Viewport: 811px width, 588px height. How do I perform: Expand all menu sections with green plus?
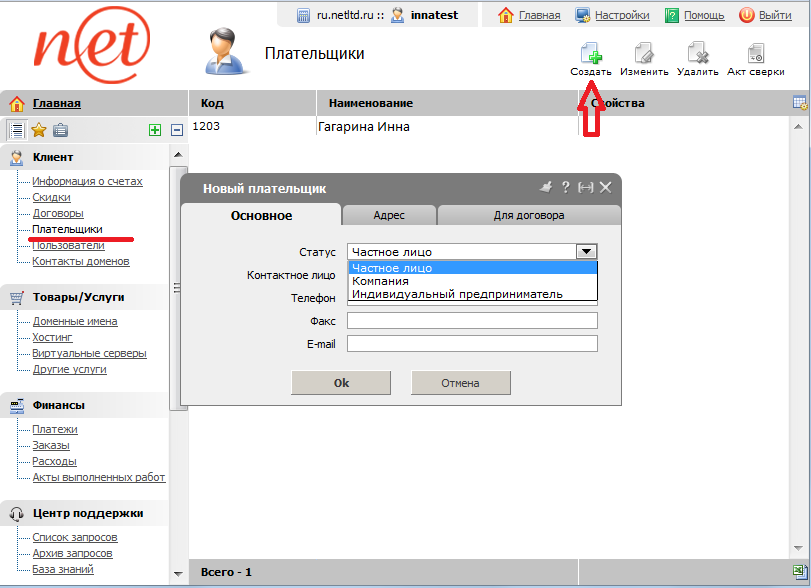[155, 130]
